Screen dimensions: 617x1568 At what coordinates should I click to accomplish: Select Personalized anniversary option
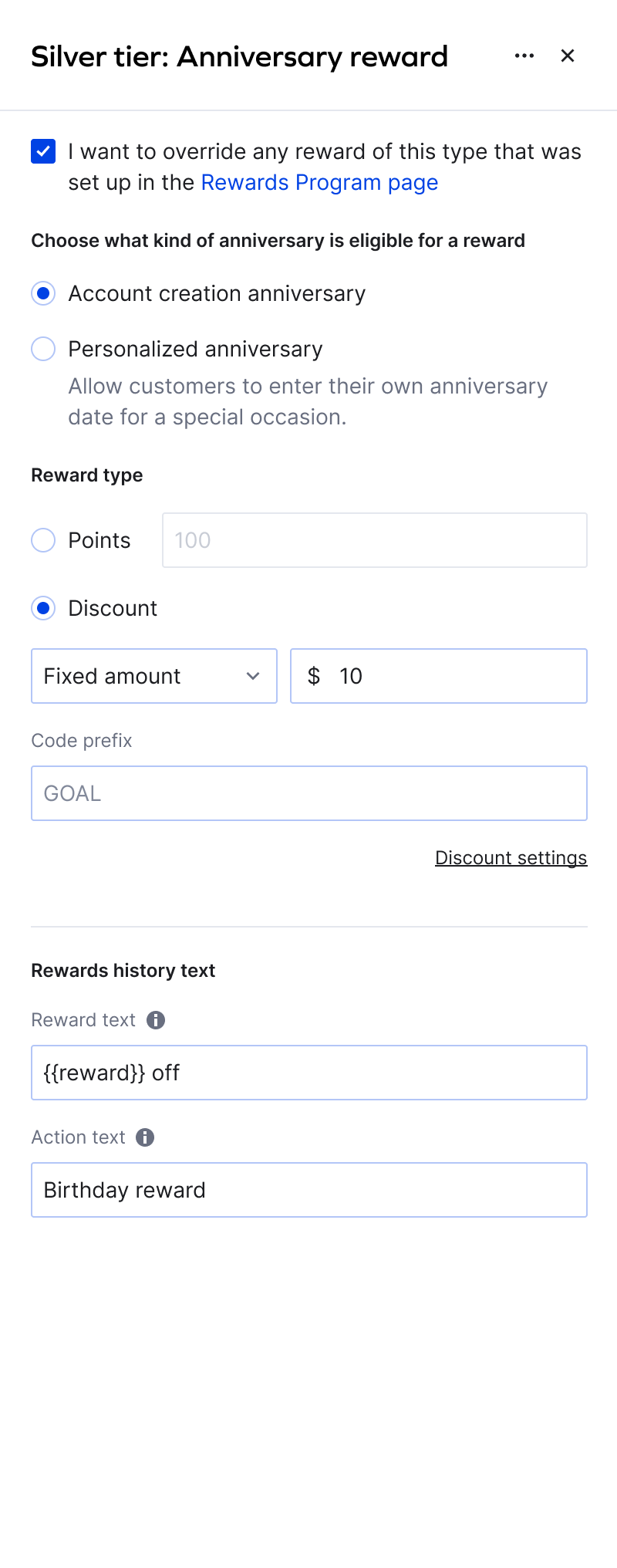point(43,349)
